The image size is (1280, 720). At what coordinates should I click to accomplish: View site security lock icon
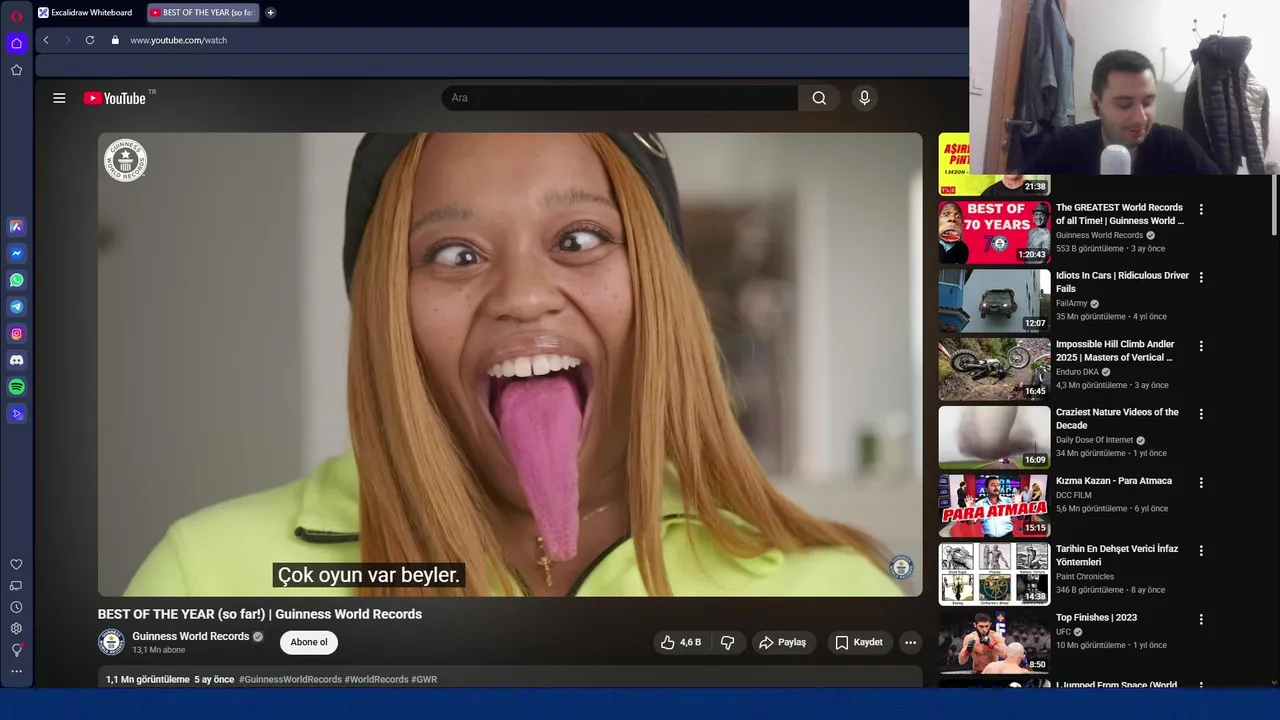[x=115, y=40]
